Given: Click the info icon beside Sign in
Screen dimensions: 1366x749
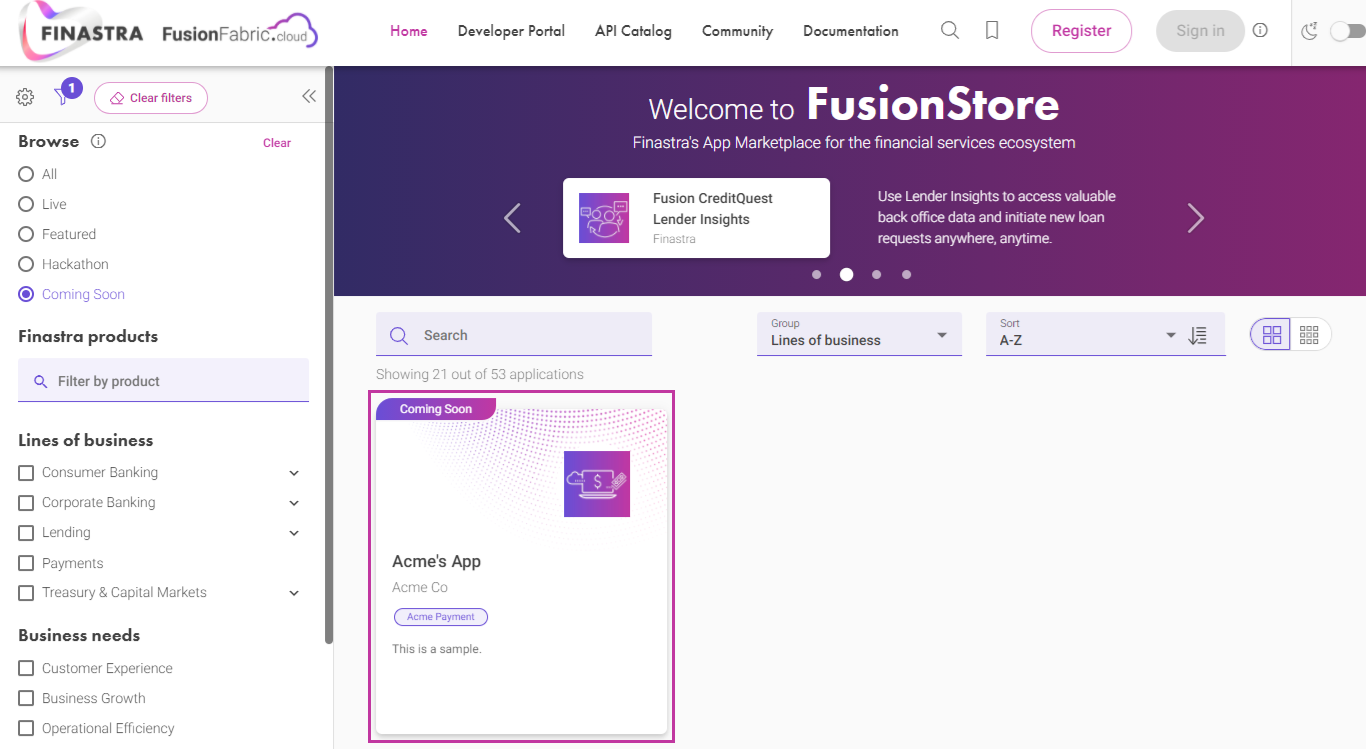Looking at the screenshot, I should tap(1260, 31).
